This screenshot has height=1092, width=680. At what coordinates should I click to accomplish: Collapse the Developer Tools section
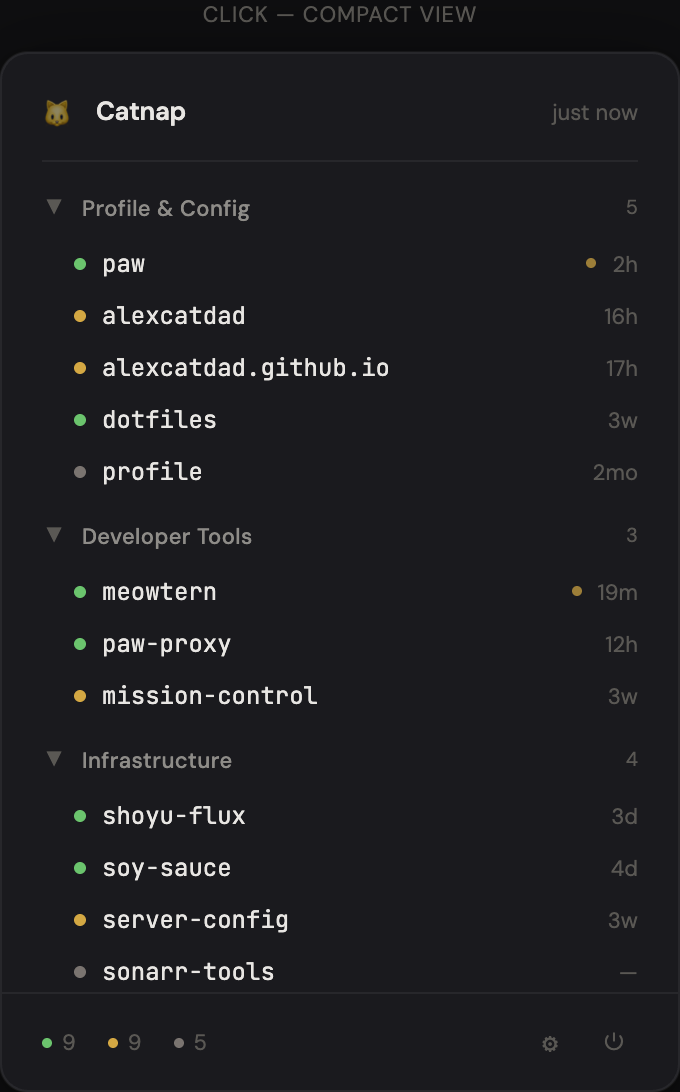click(54, 535)
